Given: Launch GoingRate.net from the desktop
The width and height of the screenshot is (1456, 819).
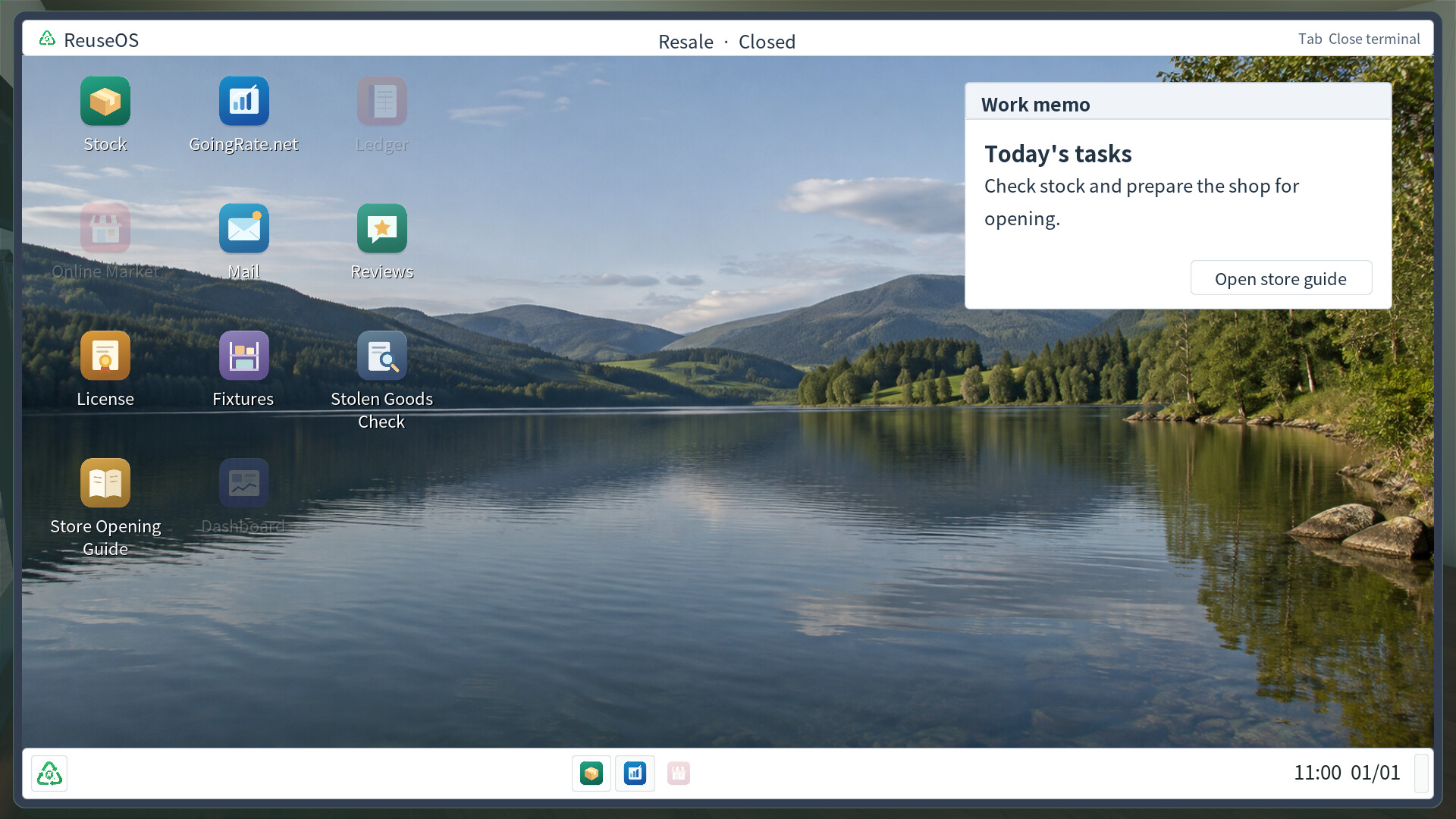Looking at the screenshot, I should coord(243,102).
